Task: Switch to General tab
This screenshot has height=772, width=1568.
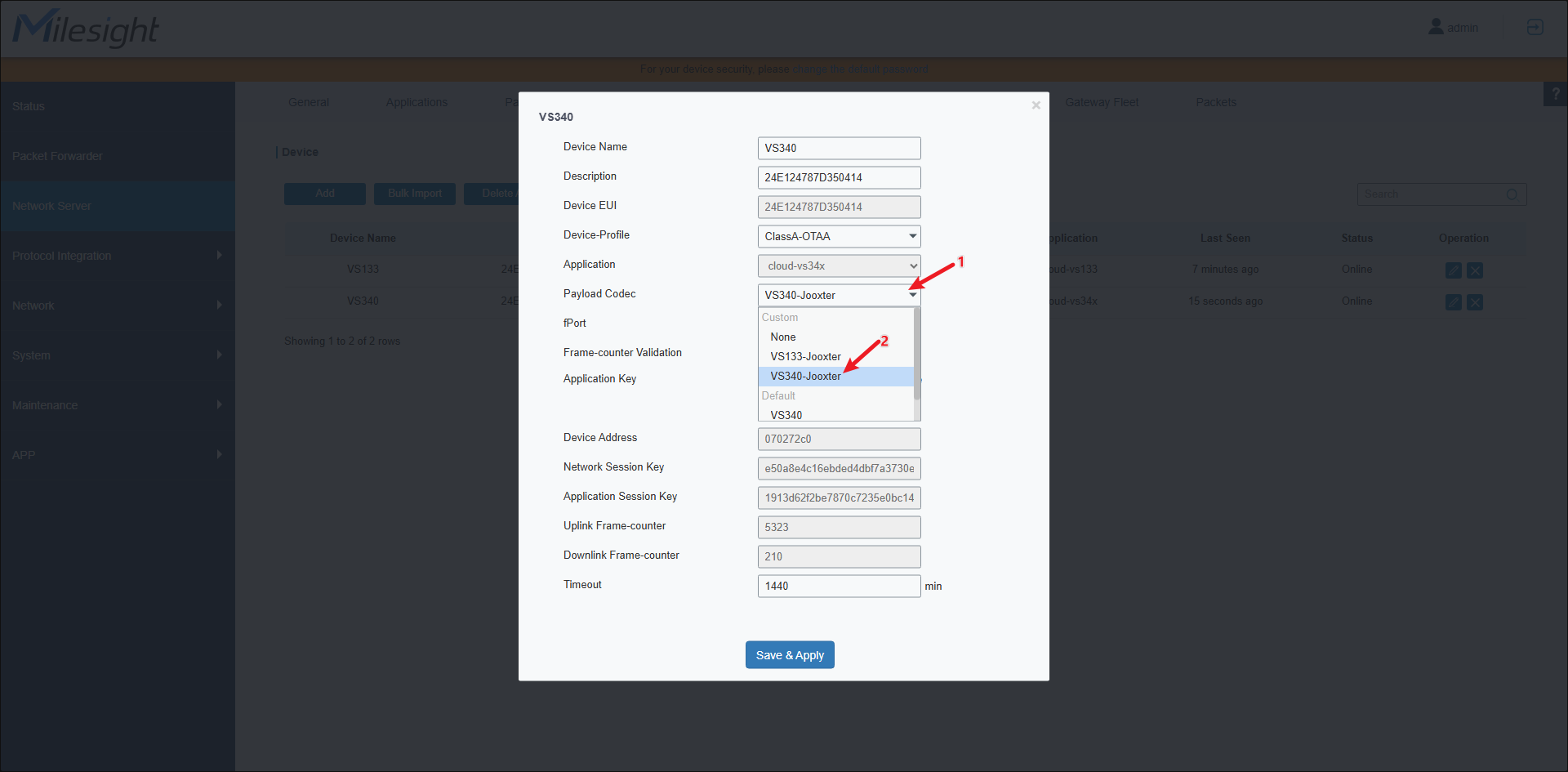Action: [309, 102]
